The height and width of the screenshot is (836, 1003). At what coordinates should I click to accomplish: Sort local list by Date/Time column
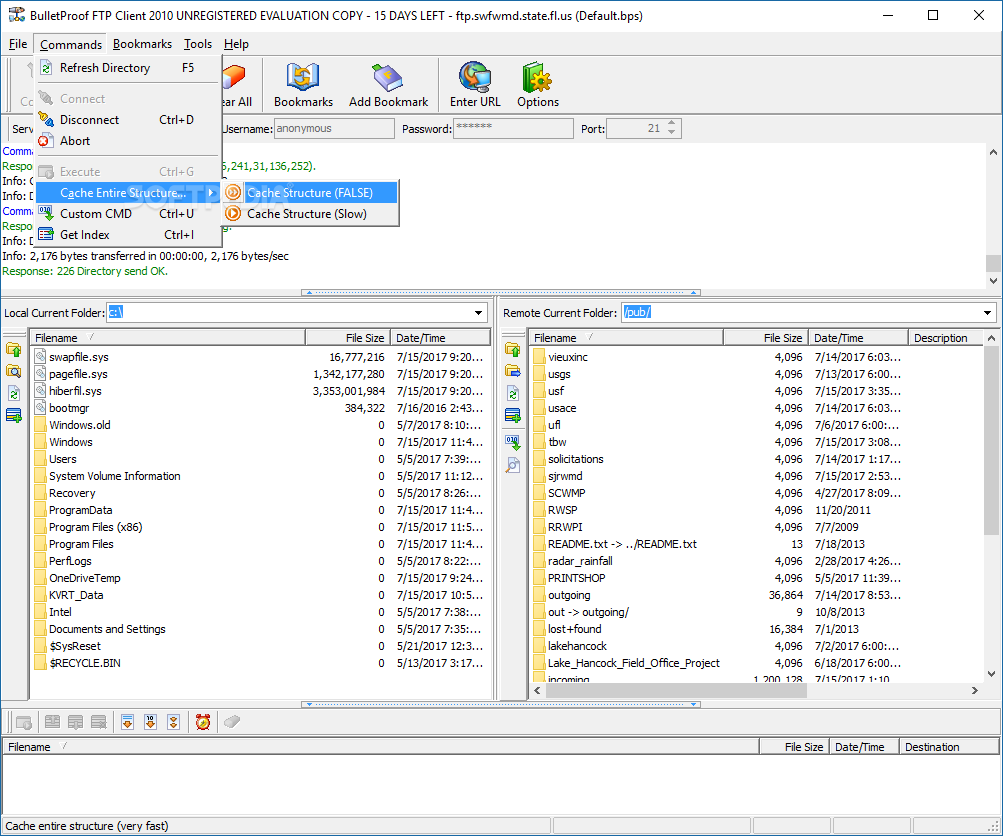pos(440,338)
